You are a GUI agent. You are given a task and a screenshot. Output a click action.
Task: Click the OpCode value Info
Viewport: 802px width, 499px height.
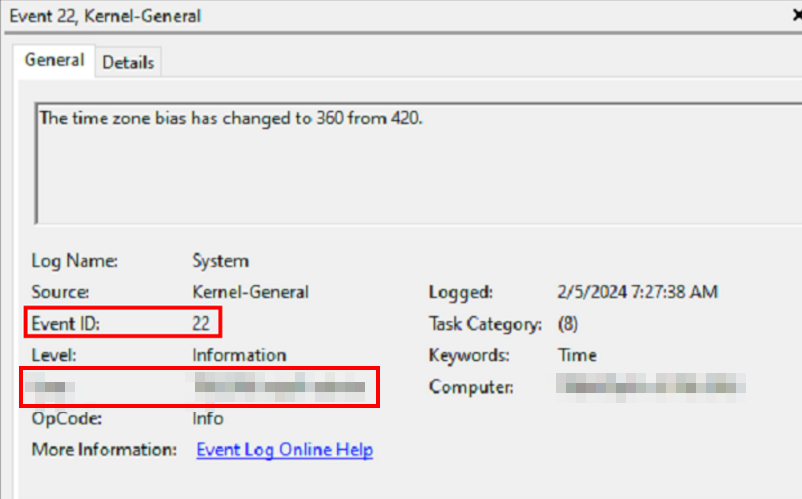click(x=208, y=418)
